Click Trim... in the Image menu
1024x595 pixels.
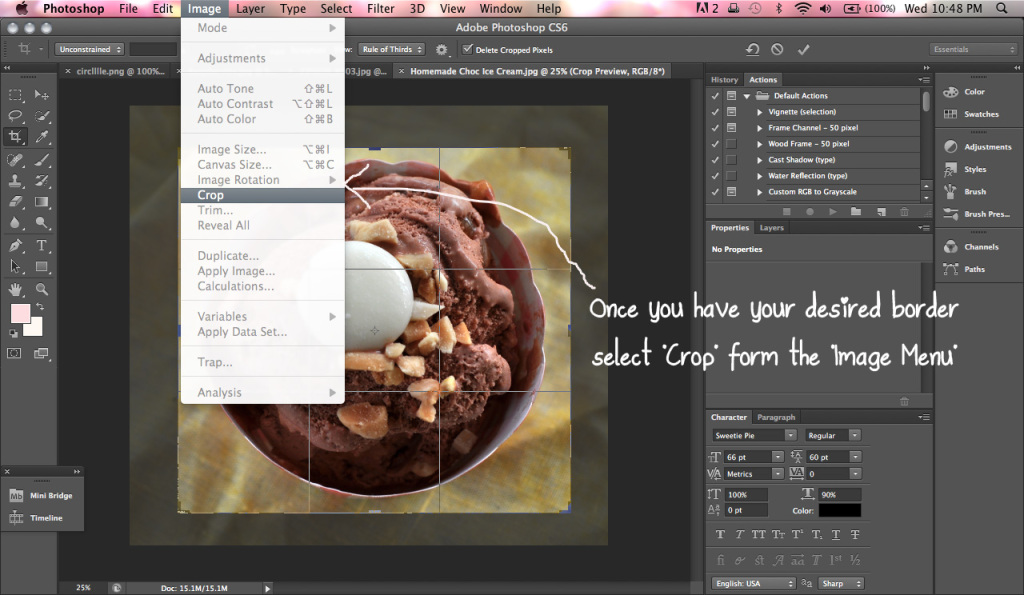215,210
